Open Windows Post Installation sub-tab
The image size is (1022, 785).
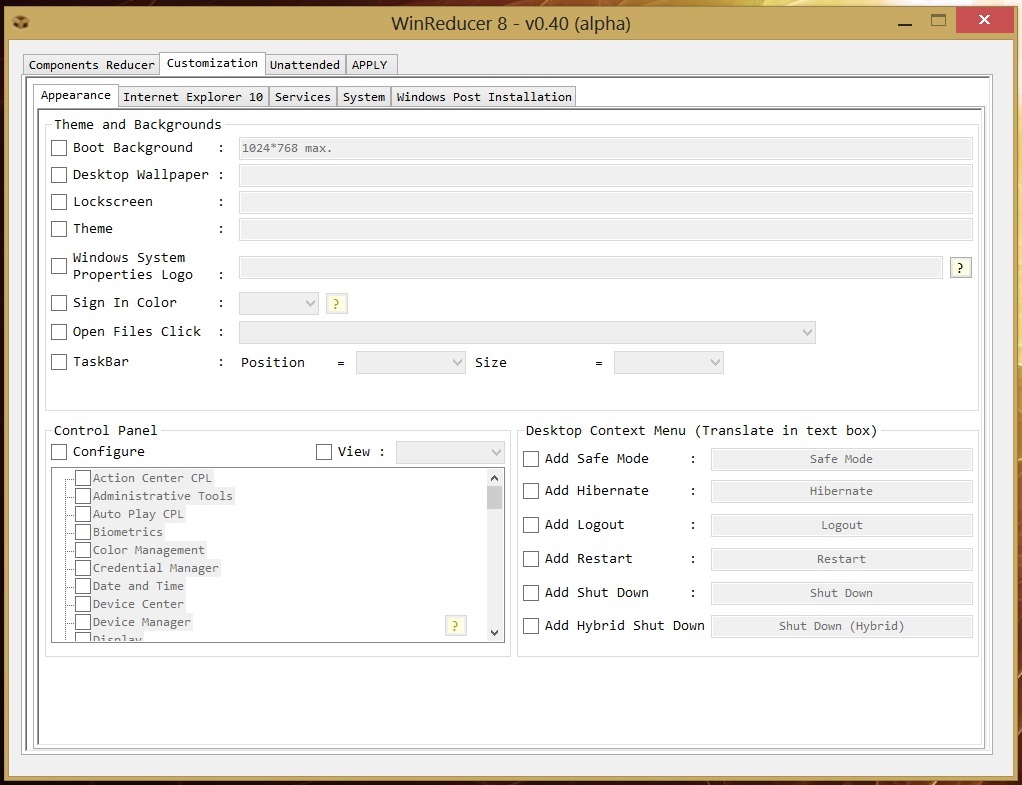point(484,96)
